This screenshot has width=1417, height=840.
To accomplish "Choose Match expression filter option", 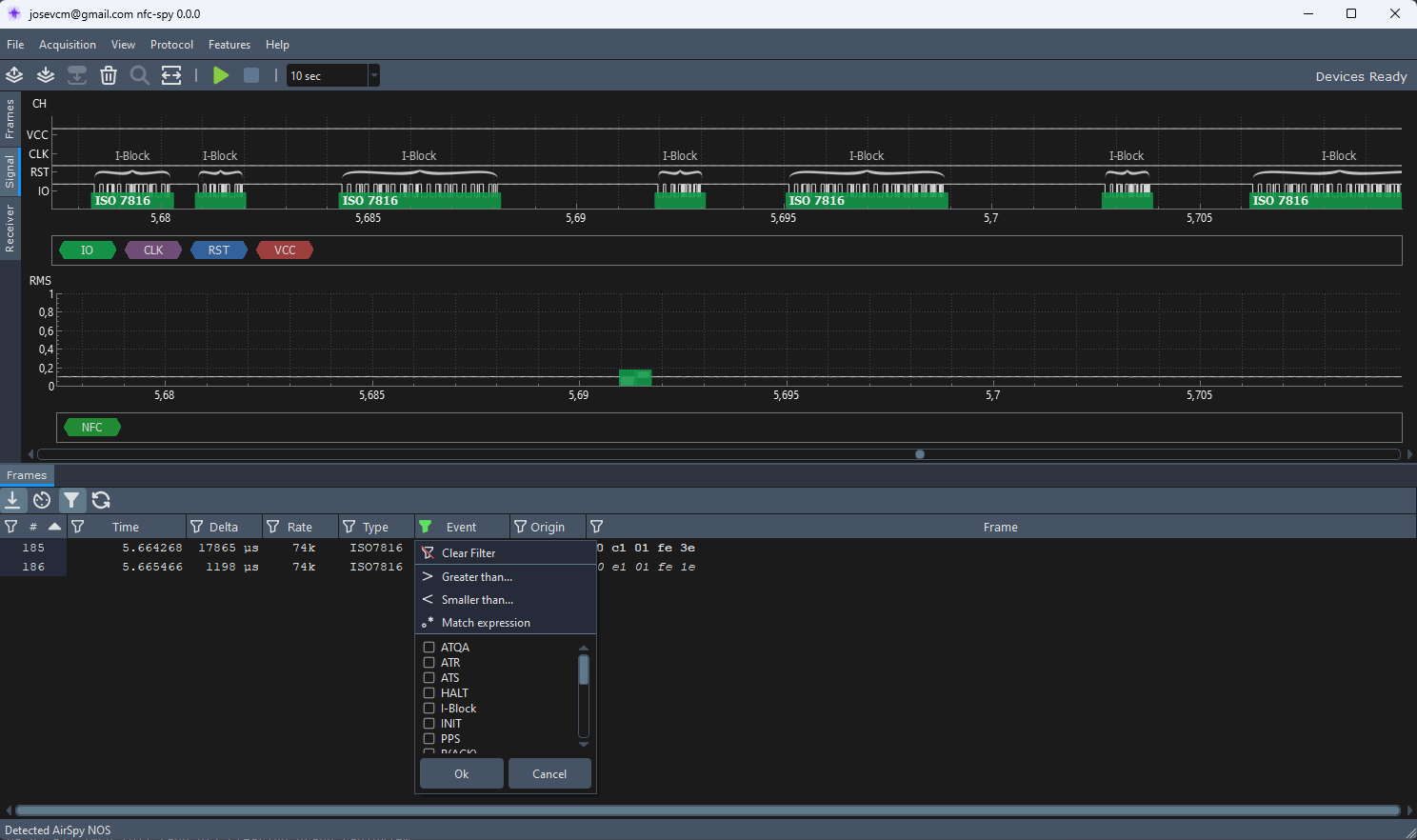I will [x=506, y=623].
